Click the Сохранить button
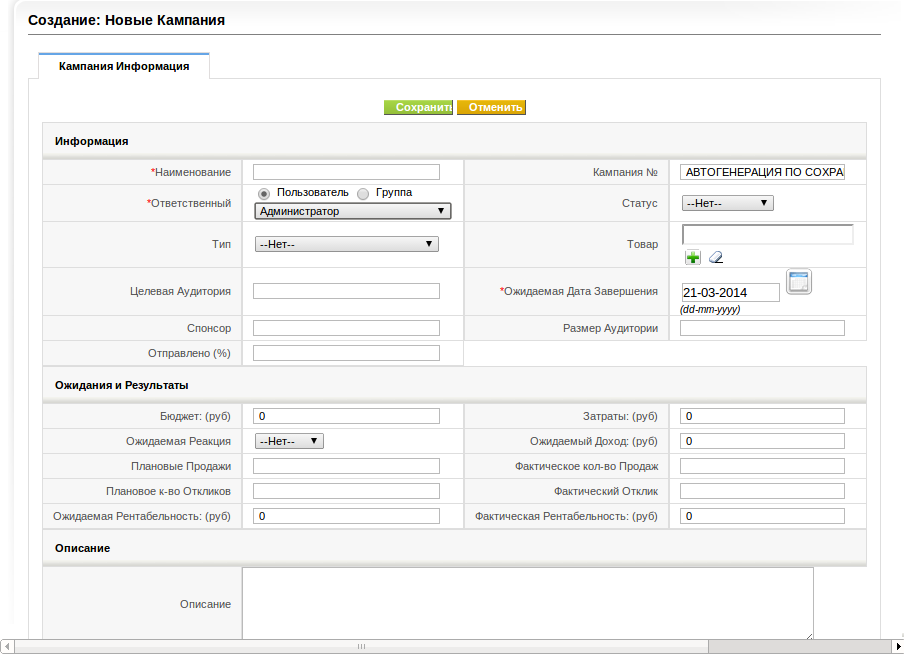The width and height of the screenshot is (904, 654). tap(419, 107)
